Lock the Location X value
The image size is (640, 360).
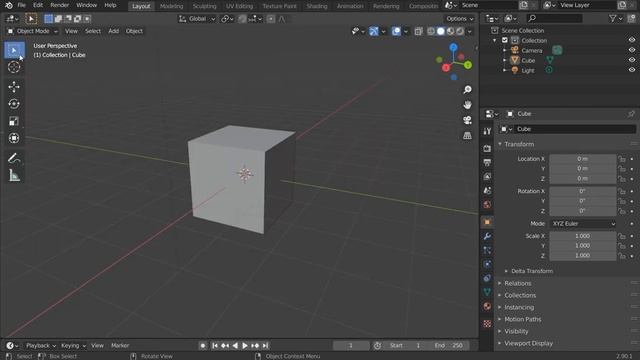622,159
